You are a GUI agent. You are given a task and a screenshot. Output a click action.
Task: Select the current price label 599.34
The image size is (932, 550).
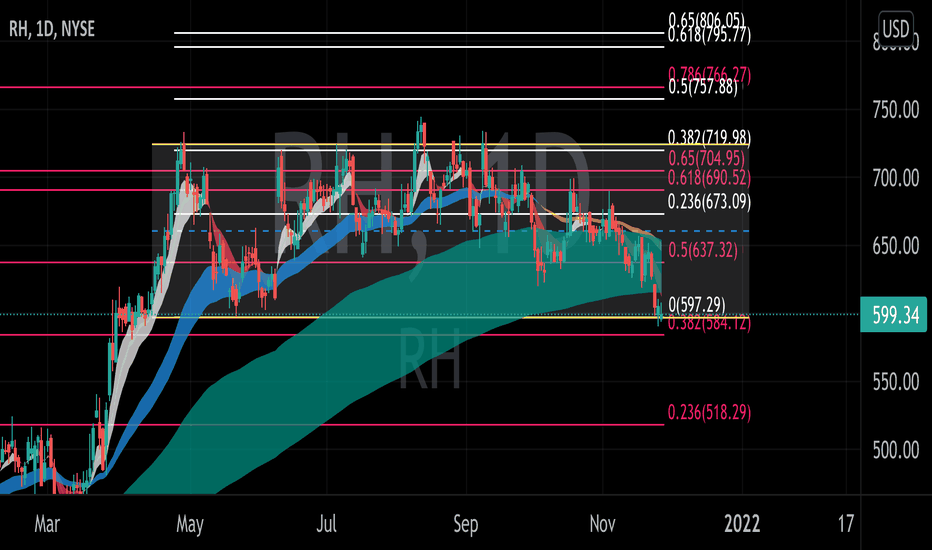(x=893, y=314)
